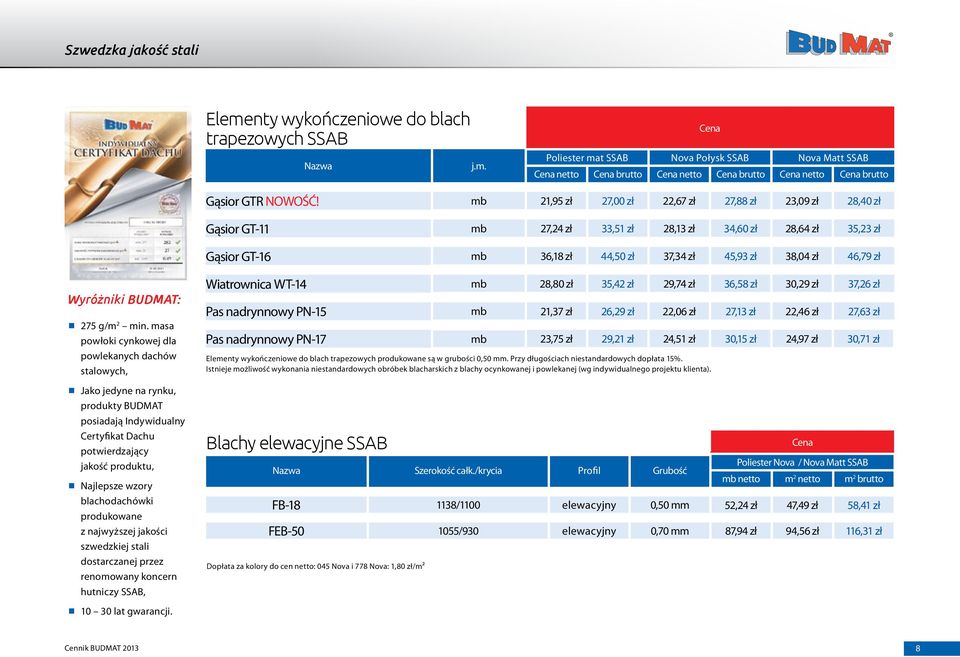Viewport: 960px width, 657px height.
Task: Select the 1138/1100 width cell
Action: tap(458, 505)
